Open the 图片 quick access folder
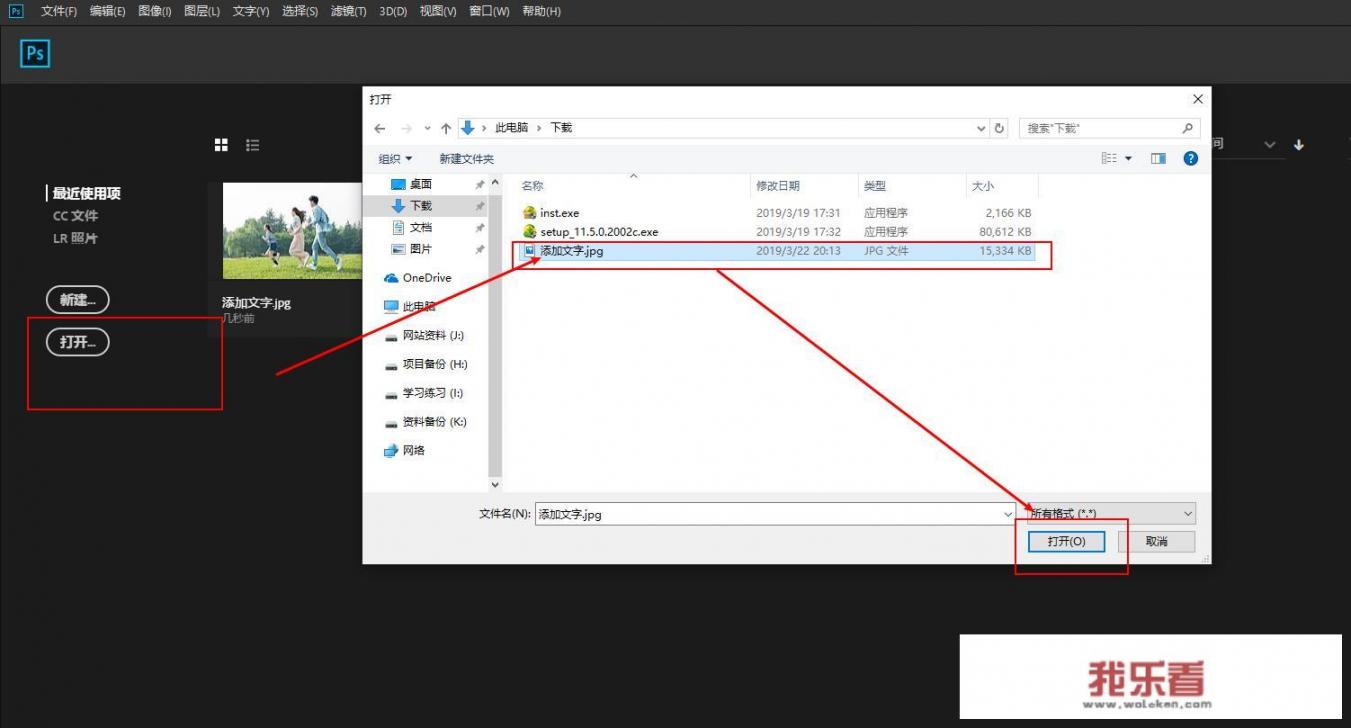This screenshot has width=1351, height=728. [x=412, y=249]
